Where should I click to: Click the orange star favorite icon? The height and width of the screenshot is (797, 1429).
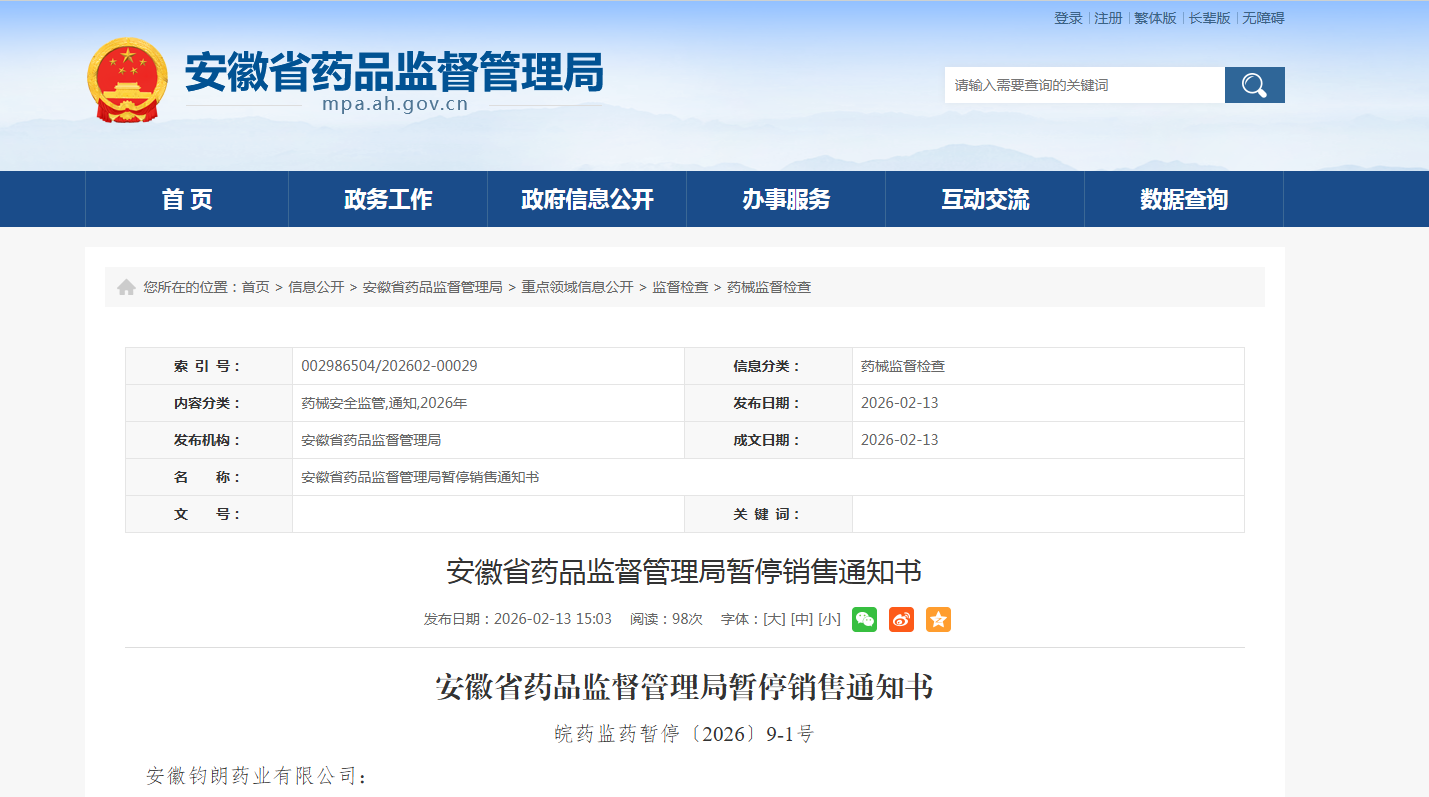pyautogui.click(x=938, y=619)
